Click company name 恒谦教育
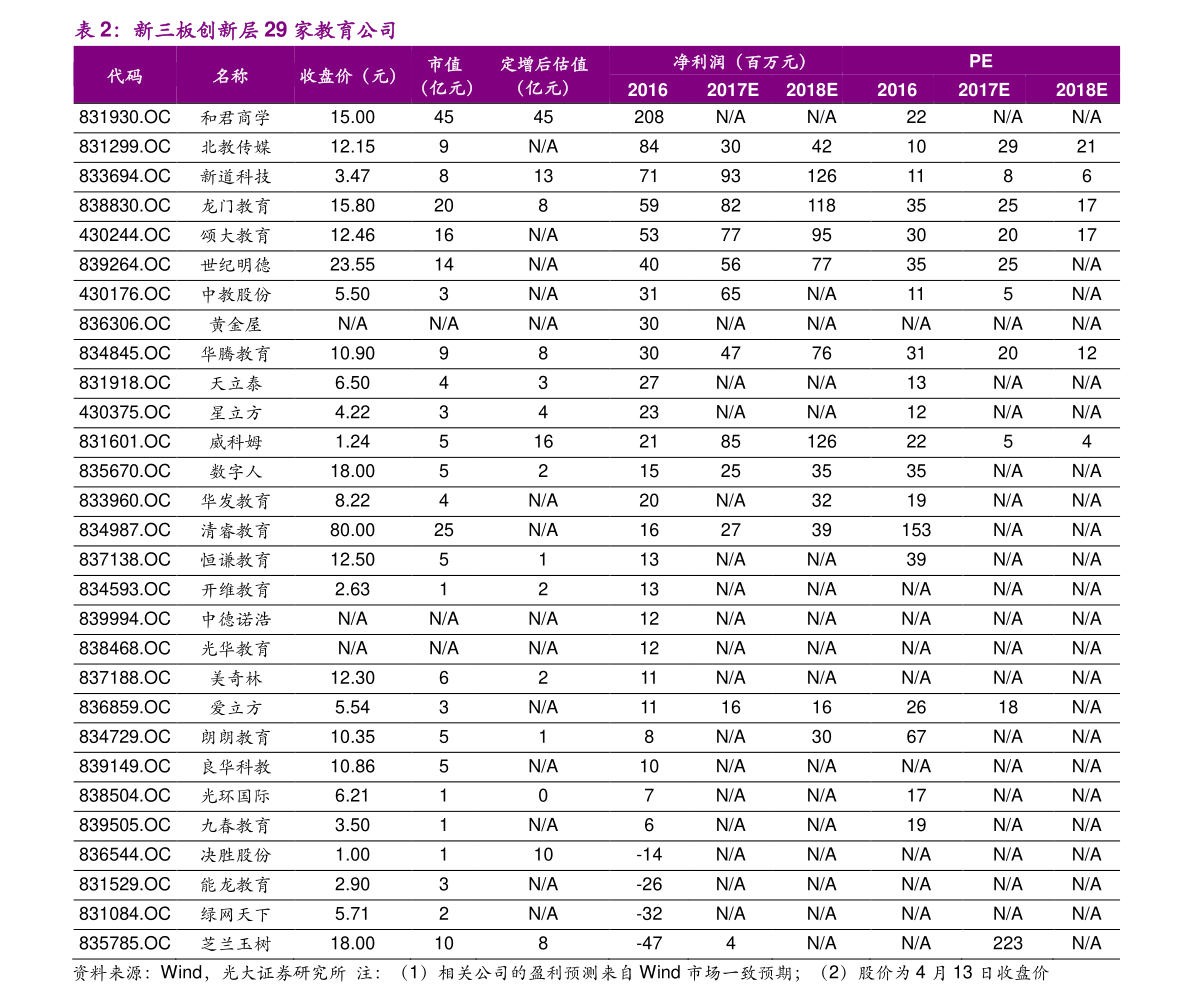This screenshot has width=1191, height=1002. (x=235, y=560)
